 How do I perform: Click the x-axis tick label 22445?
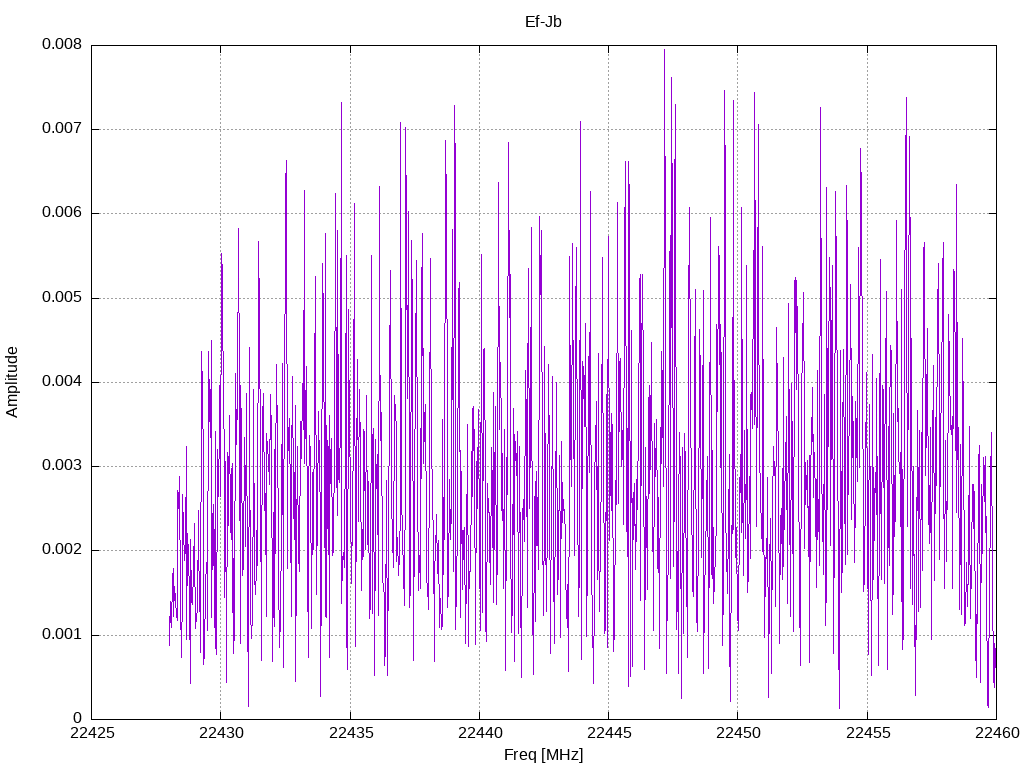coord(609,733)
